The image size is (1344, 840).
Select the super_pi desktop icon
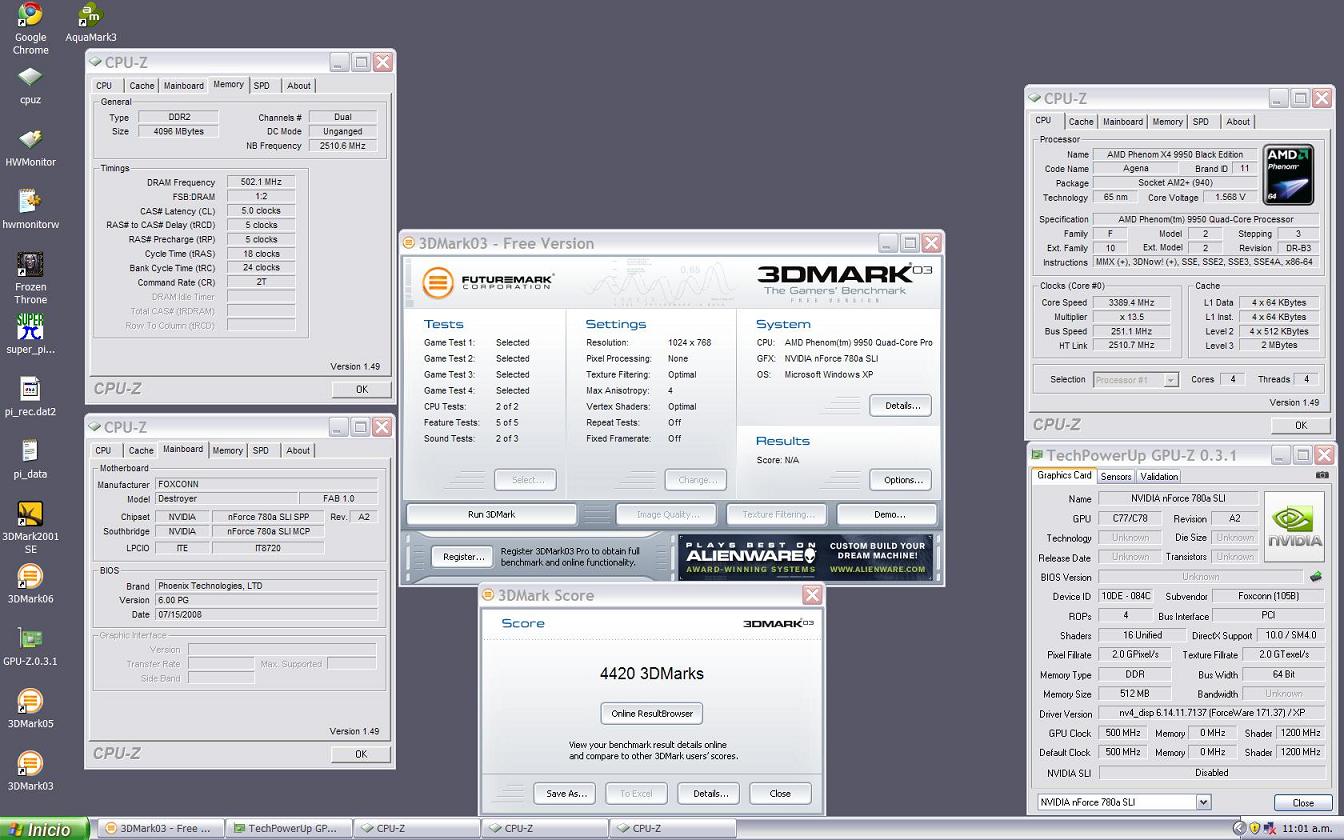point(30,334)
